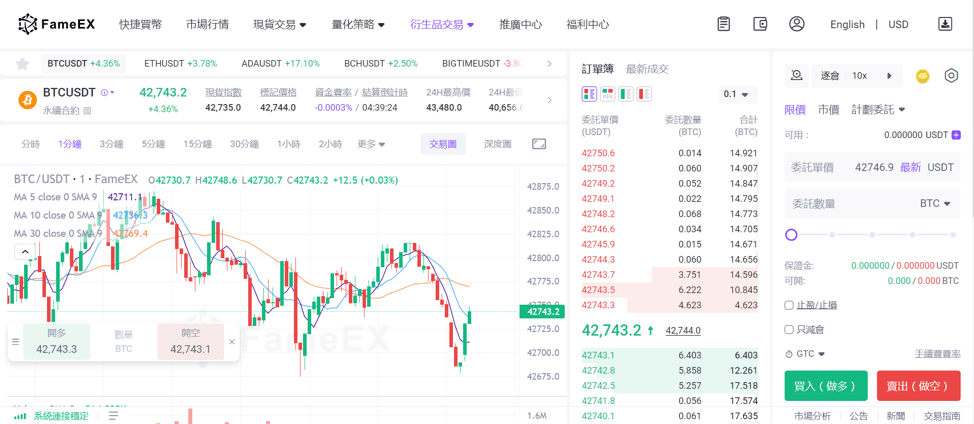
Task: Click the green 買入(做多) button
Action: (825, 386)
